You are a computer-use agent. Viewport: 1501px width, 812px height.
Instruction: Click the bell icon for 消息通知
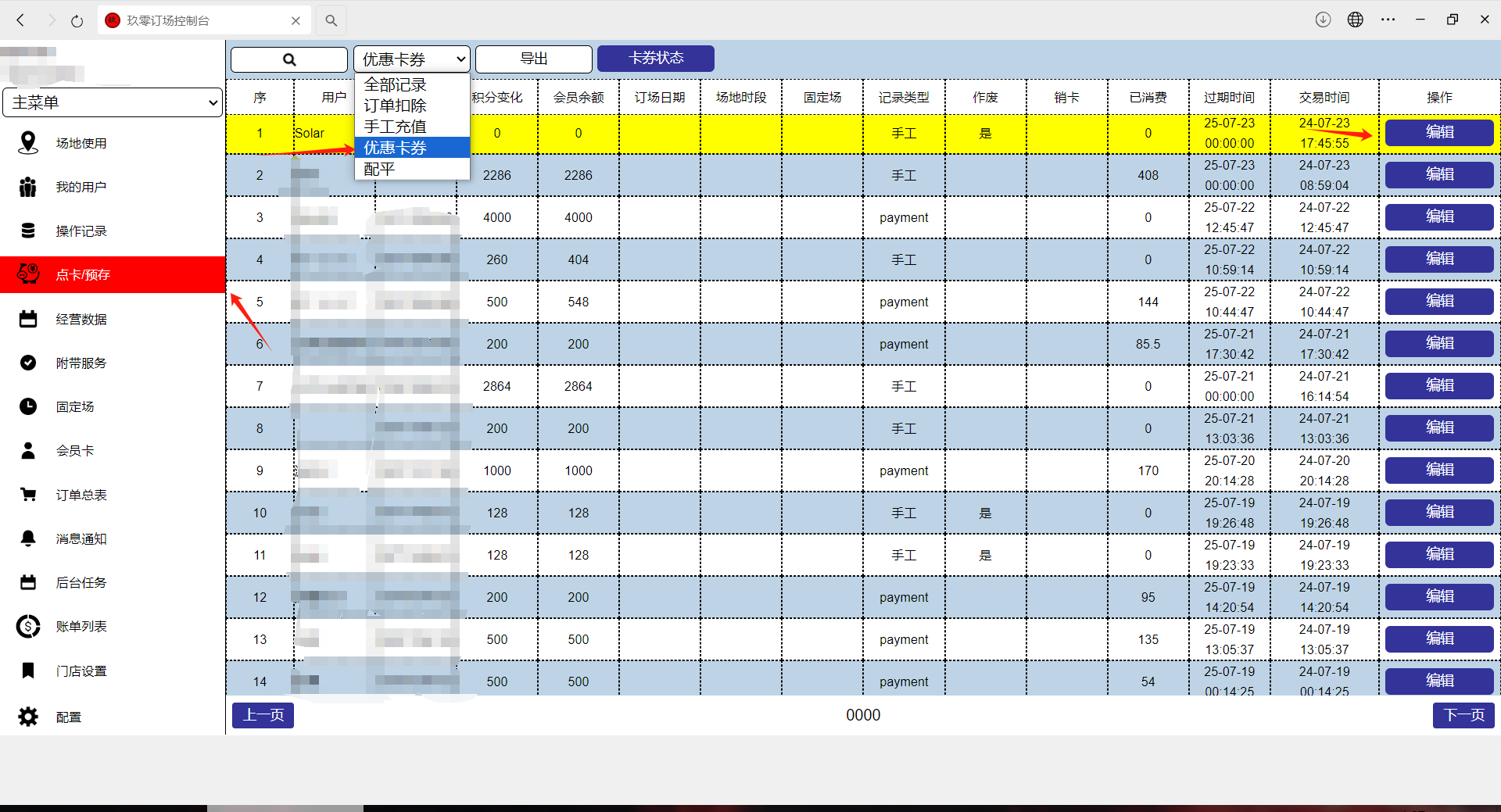[28, 538]
